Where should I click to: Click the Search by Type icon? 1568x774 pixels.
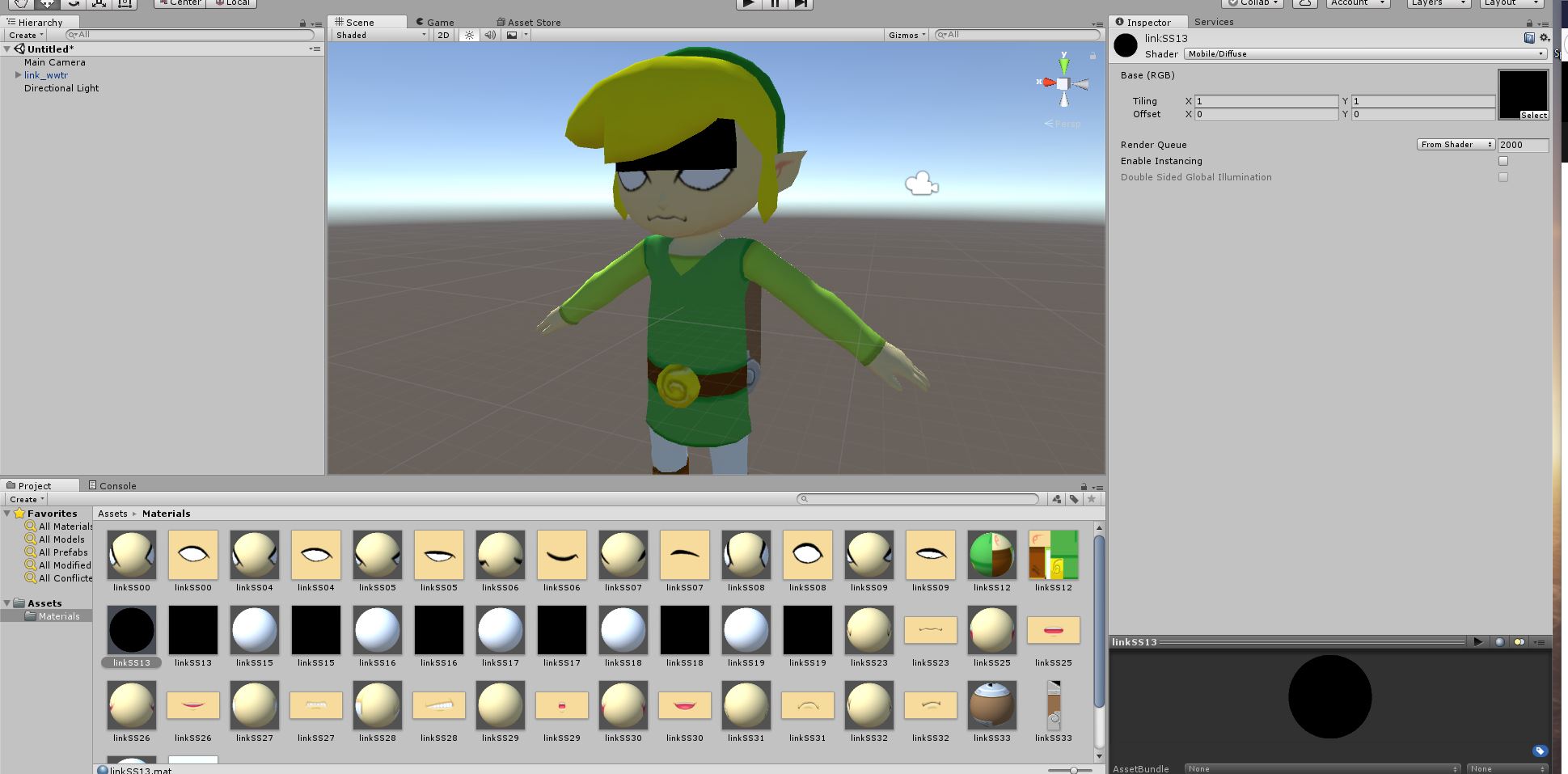coord(1056,499)
